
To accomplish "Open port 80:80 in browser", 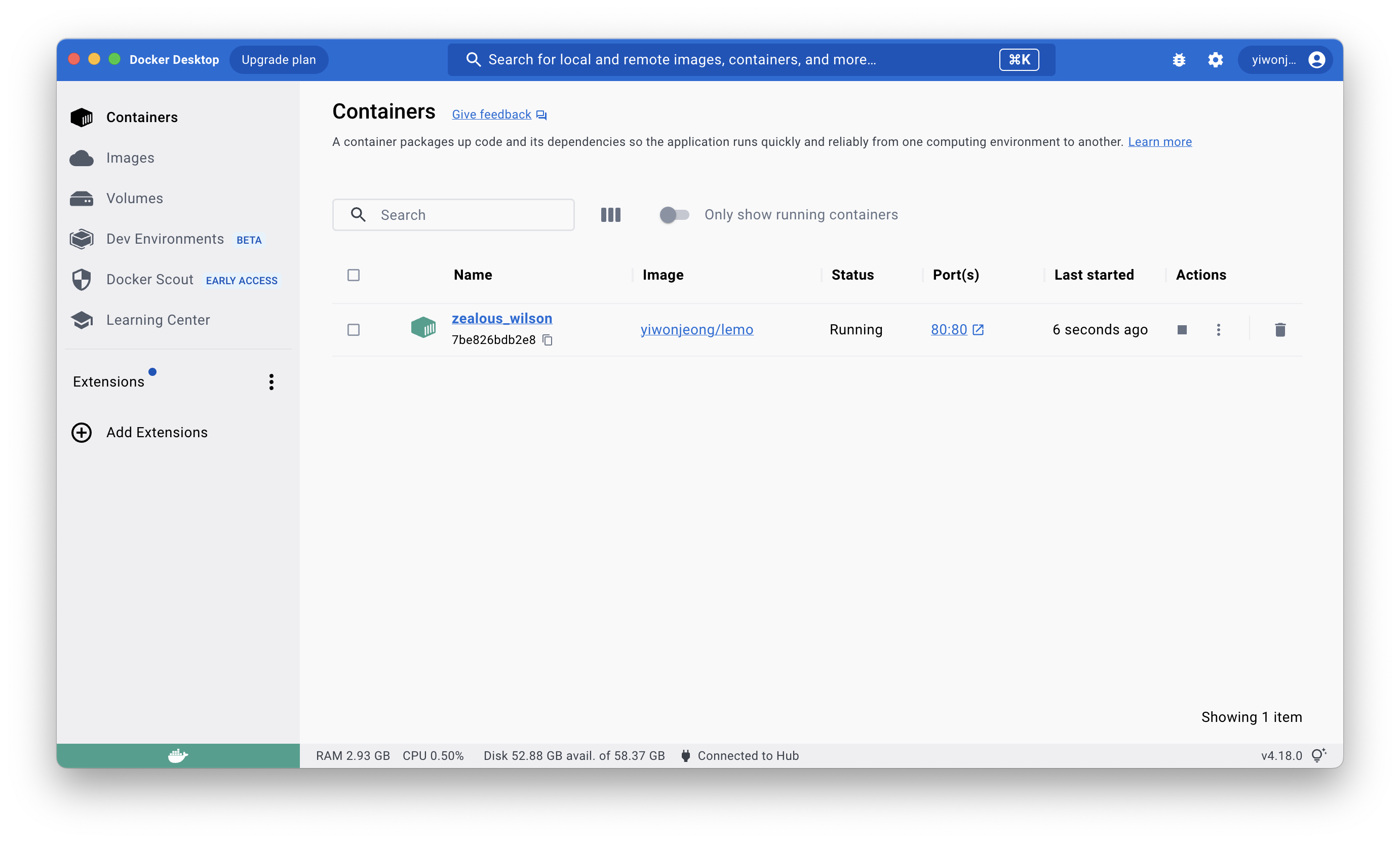I will [x=949, y=329].
